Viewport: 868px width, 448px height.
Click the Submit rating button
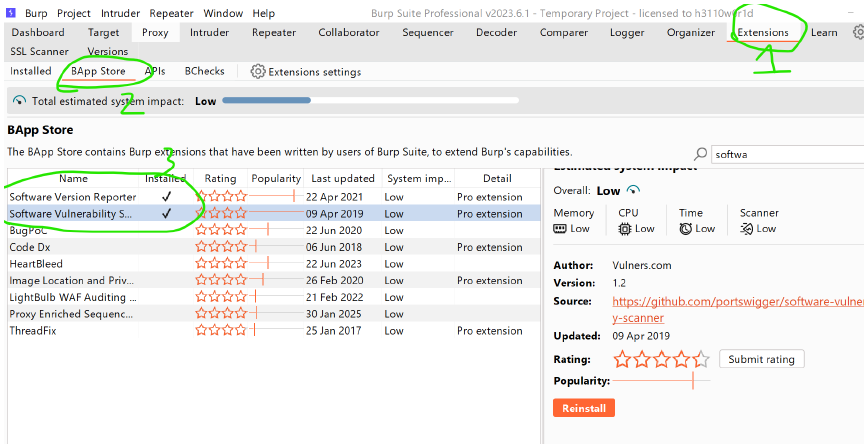pyautogui.click(x=761, y=359)
